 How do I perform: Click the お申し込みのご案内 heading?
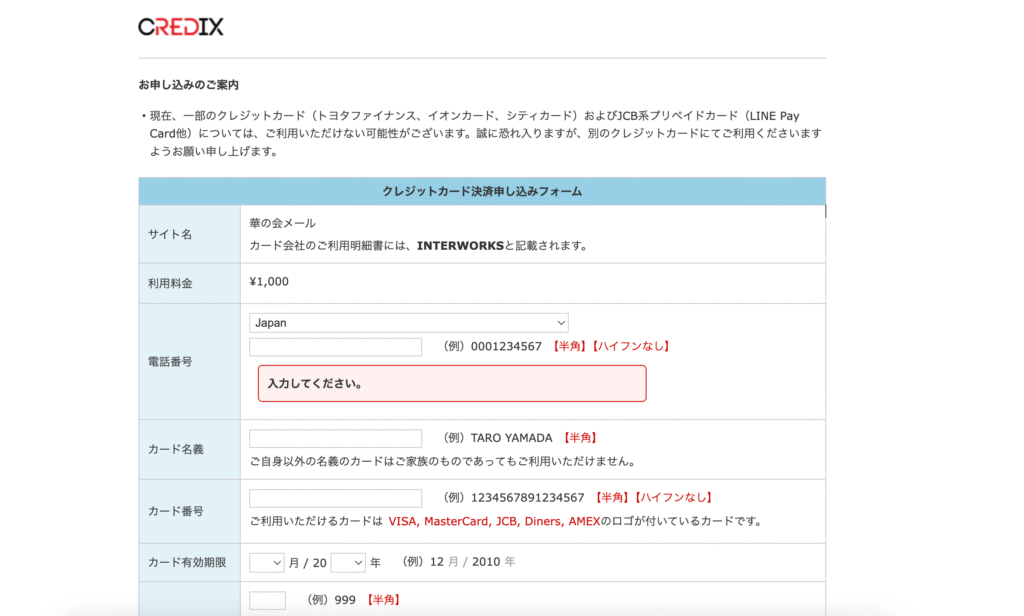tap(189, 85)
